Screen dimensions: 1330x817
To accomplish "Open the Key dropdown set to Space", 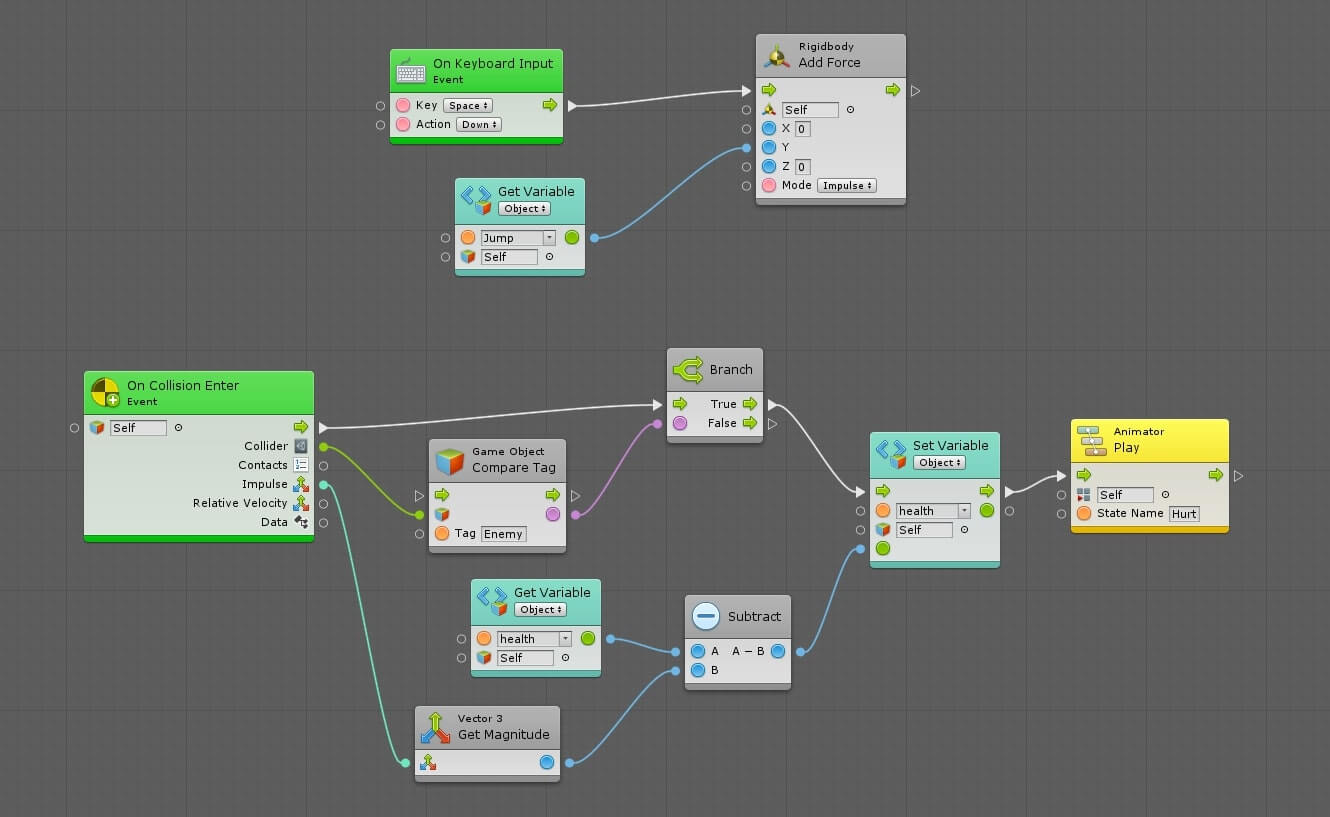I will pos(468,106).
